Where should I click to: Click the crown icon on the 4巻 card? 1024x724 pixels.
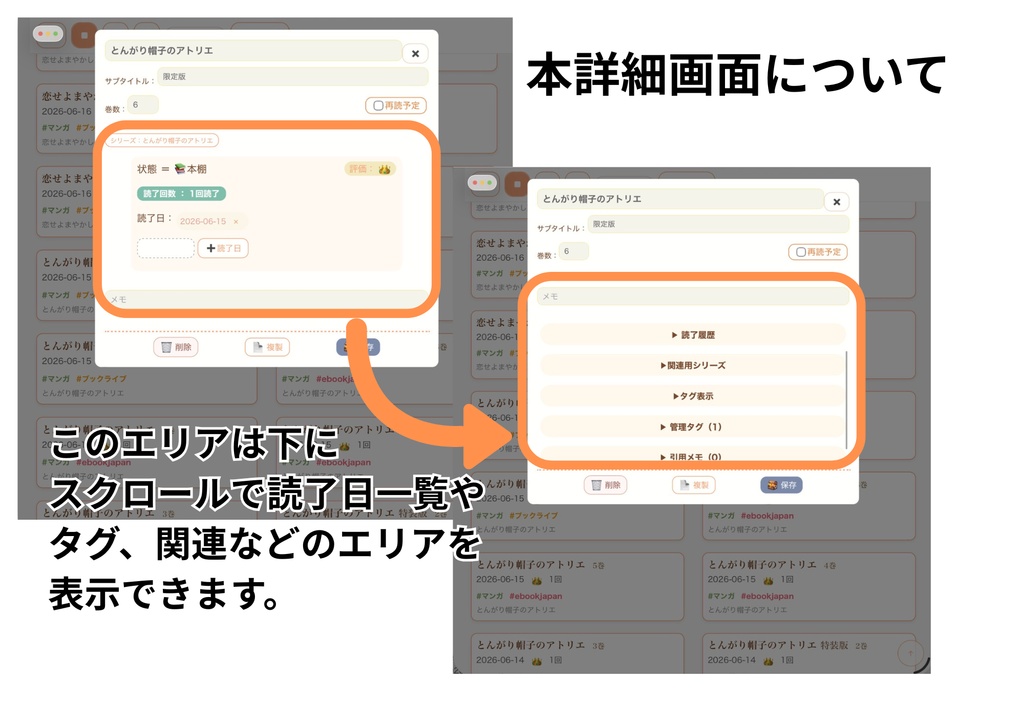click(x=768, y=580)
